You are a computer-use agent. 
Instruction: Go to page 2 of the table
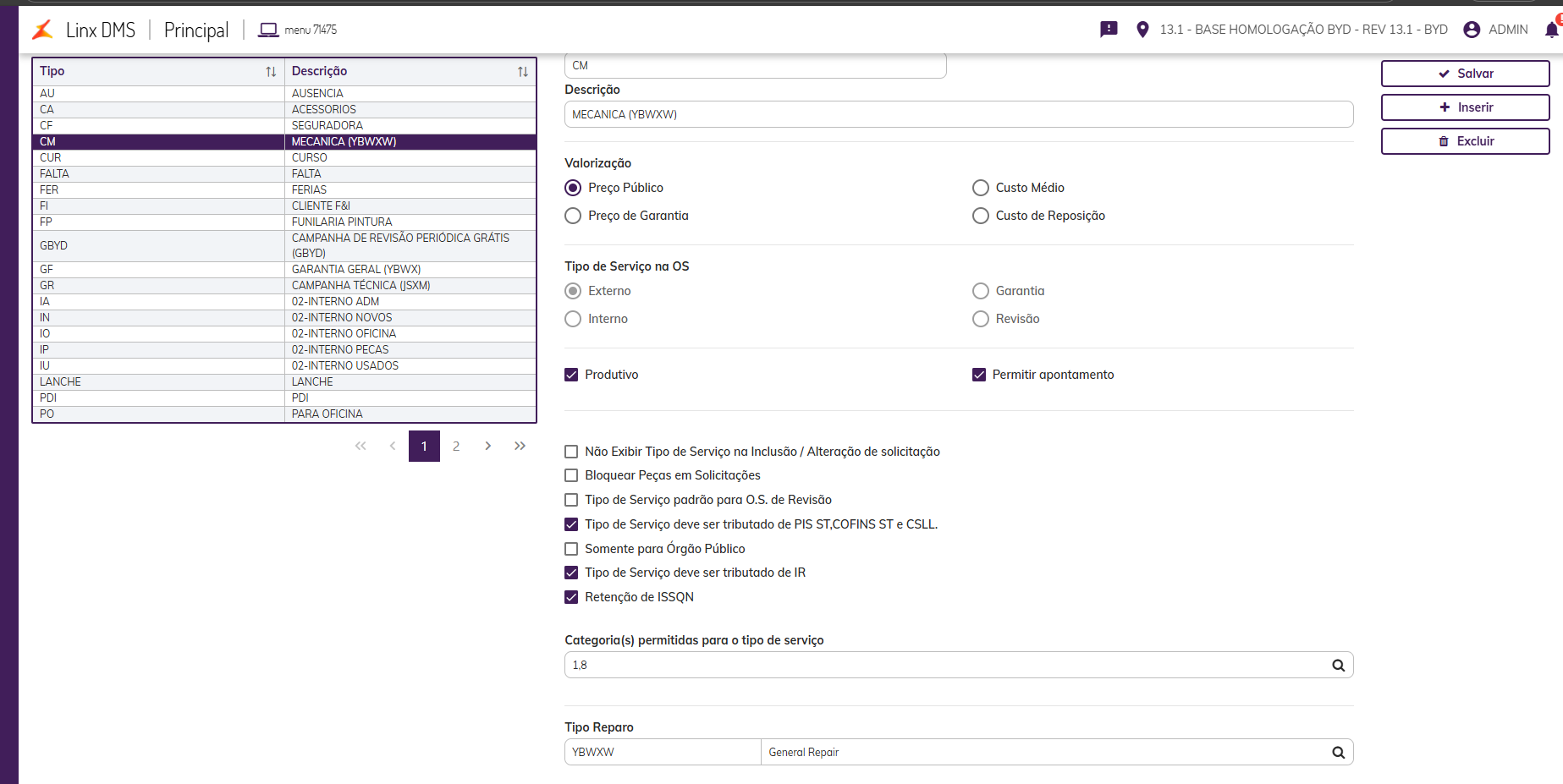coord(456,447)
